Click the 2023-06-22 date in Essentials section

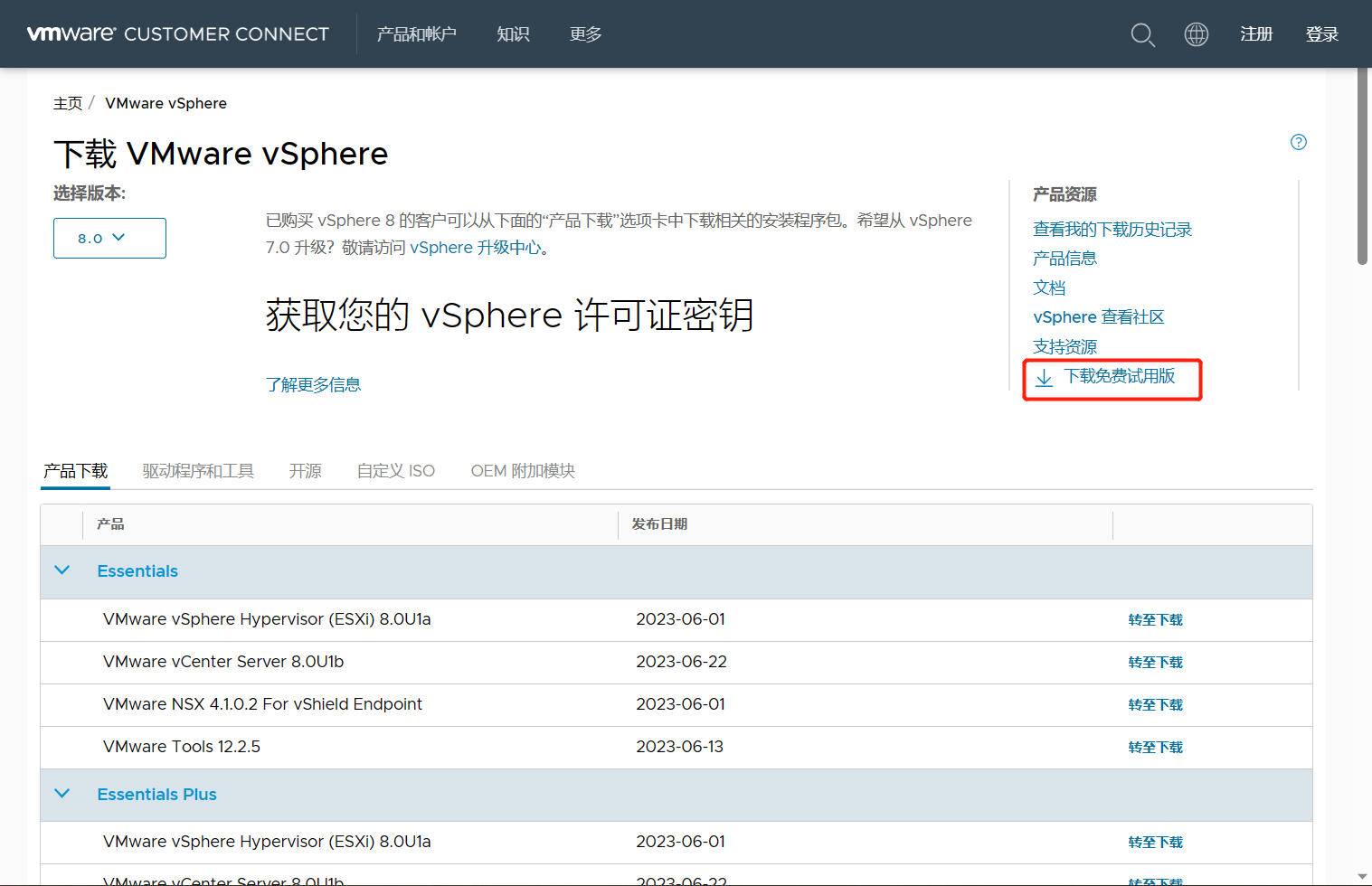[681, 662]
